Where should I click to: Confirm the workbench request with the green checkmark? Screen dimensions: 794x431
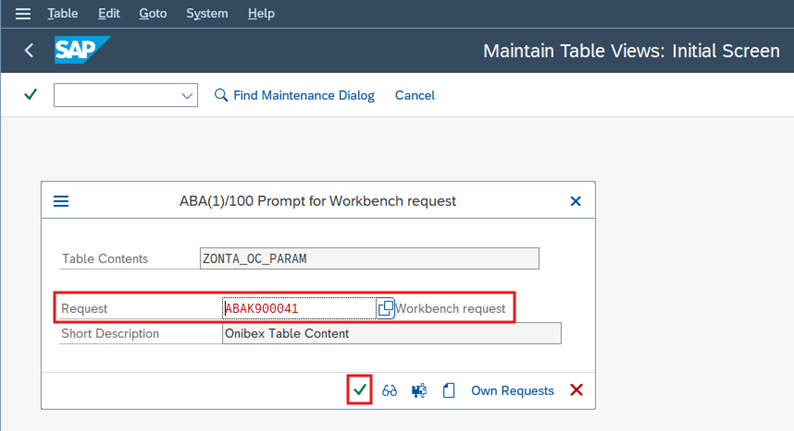360,390
